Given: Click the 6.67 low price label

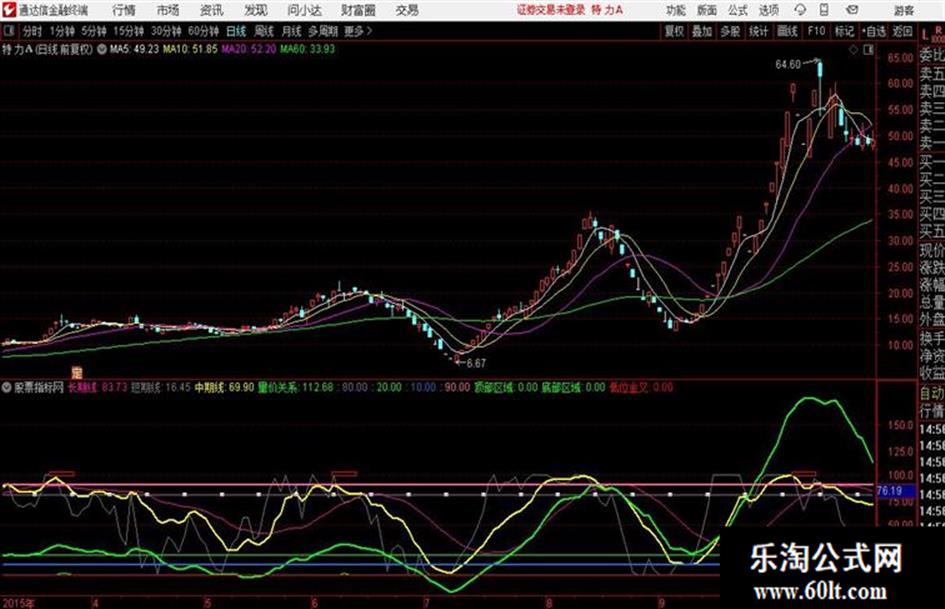Looking at the screenshot, I should pos(476,364).
